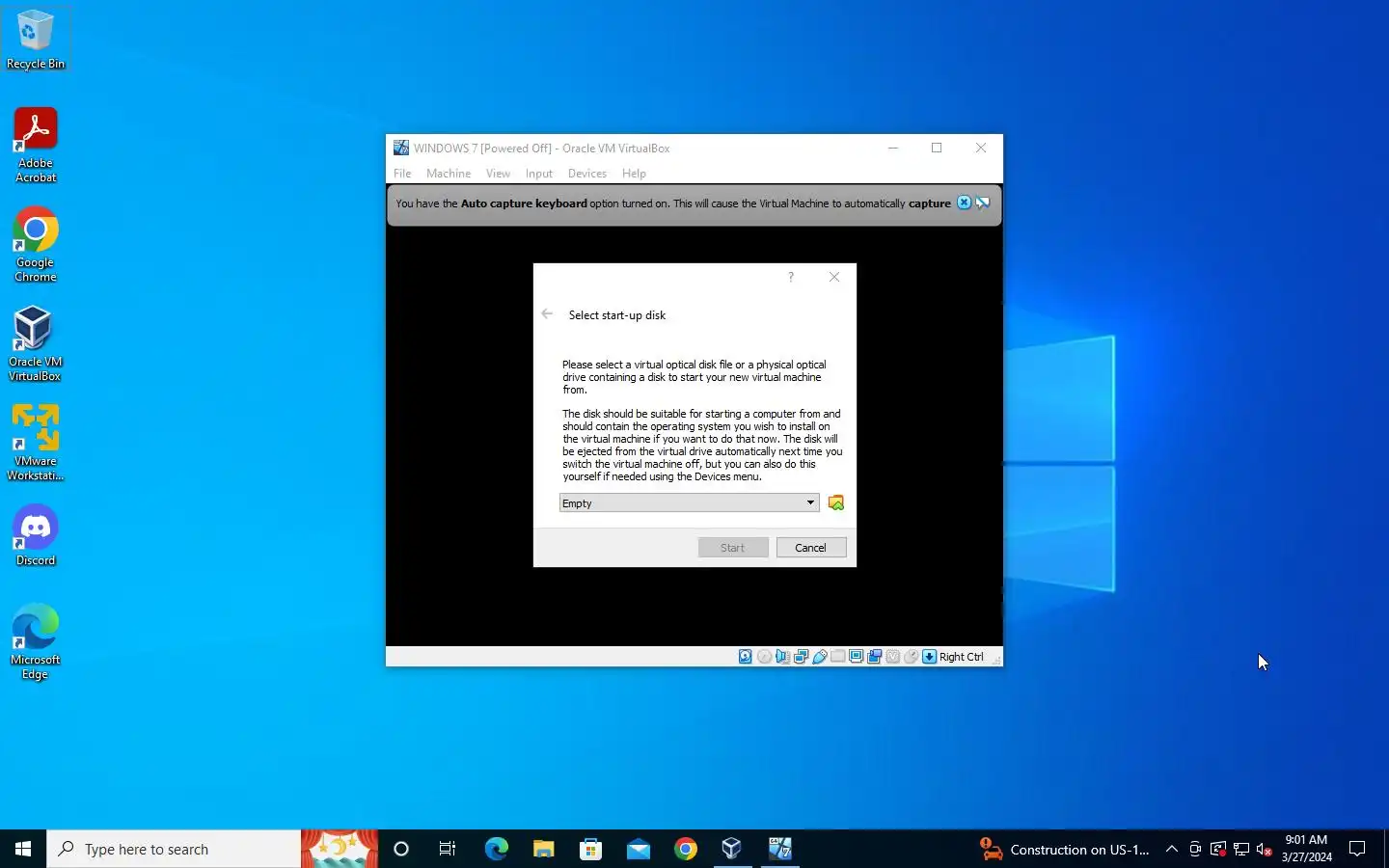Open the Windows Start menu
The height and width of the screenshot is (868, 1389).
click(23, 849)
